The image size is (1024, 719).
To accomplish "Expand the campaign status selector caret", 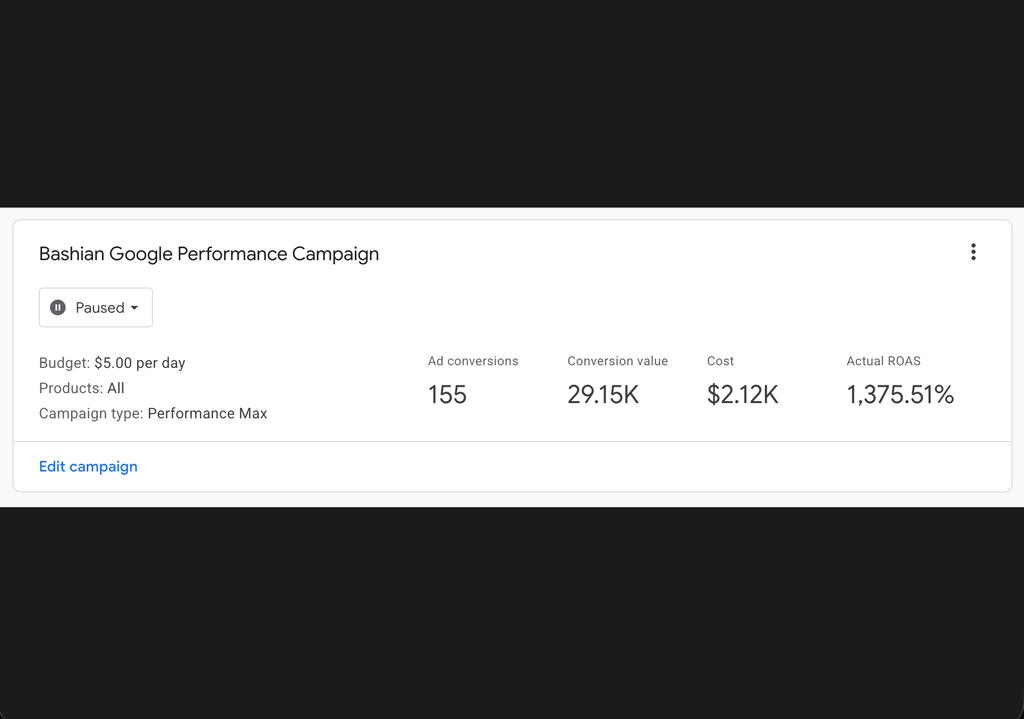I will coord(134,307).
